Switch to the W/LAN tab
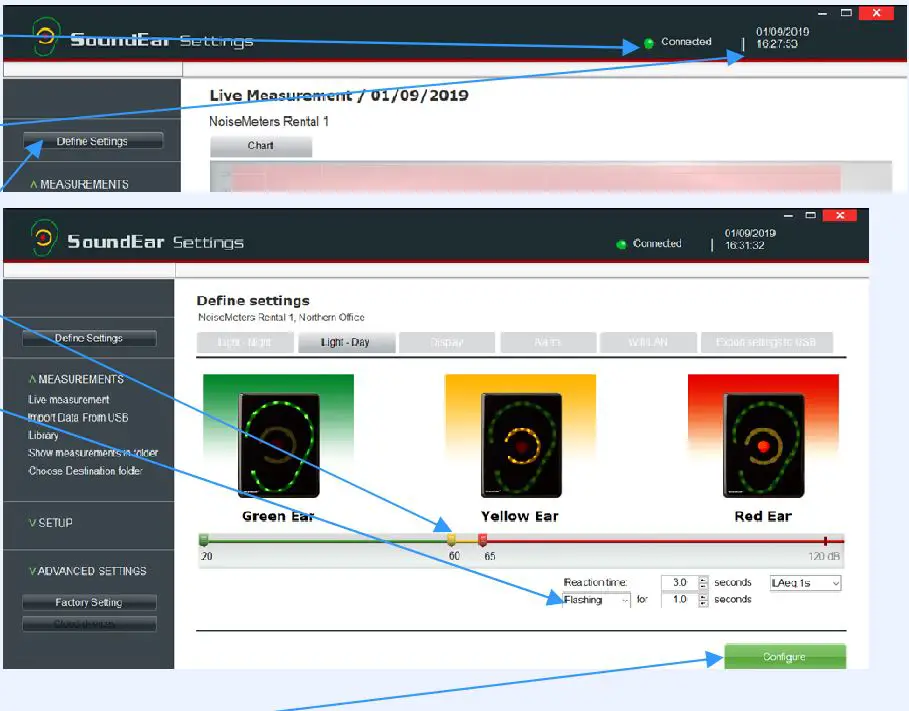 (x=648, y=342)
